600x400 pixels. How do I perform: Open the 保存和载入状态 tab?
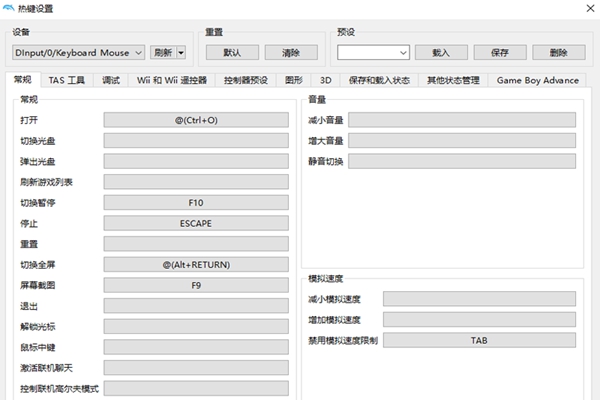coord(379,80)
